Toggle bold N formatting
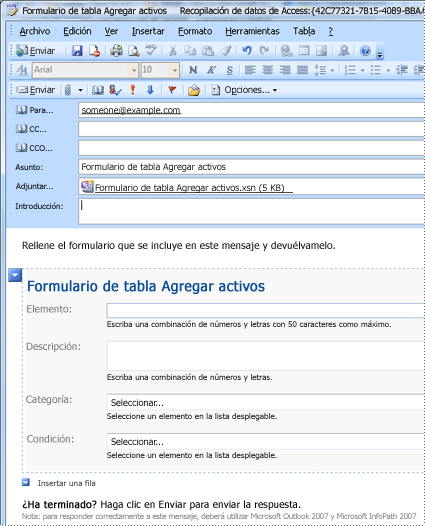 tap(193, 70)
